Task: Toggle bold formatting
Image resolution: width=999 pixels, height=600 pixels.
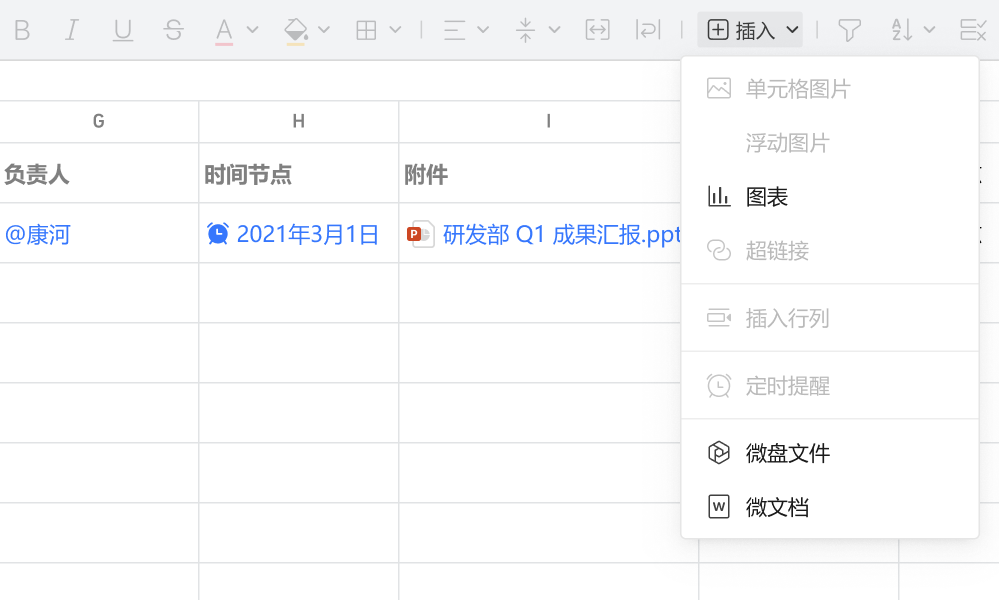Action: 22,30
